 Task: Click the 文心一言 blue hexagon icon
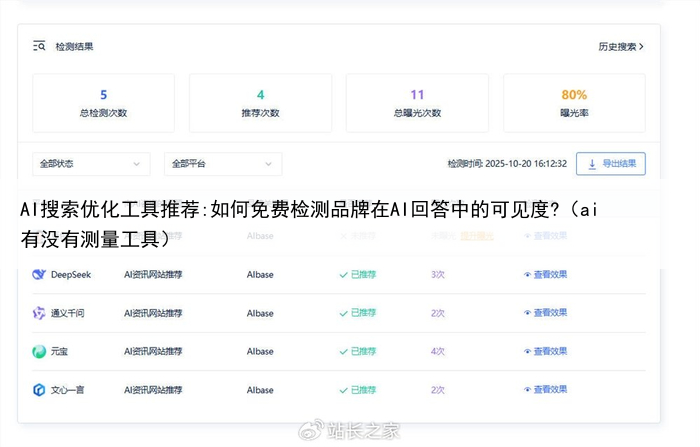(x=39, y=390)
